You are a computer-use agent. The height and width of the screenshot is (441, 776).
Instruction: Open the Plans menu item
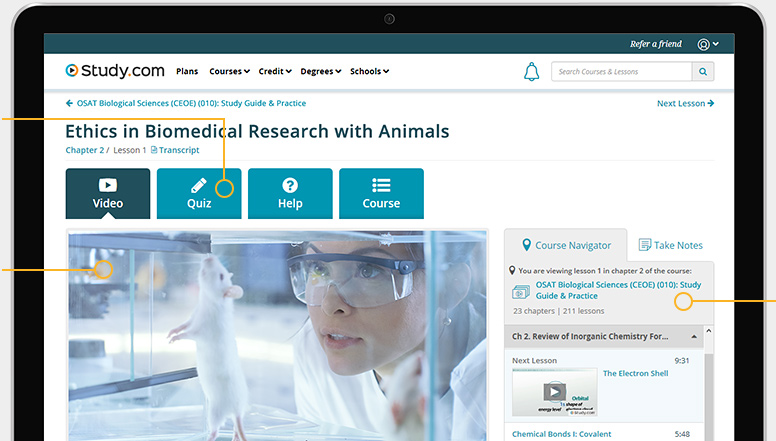187,72
